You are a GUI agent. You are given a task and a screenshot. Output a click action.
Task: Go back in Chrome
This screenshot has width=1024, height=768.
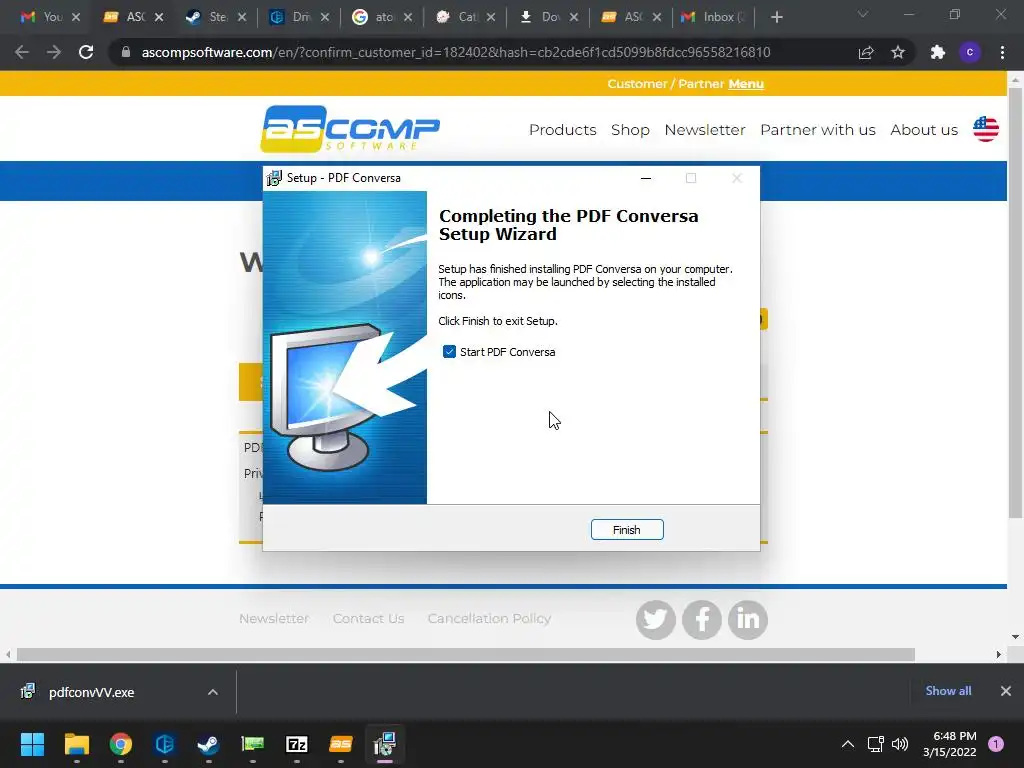tap(22, 52)
